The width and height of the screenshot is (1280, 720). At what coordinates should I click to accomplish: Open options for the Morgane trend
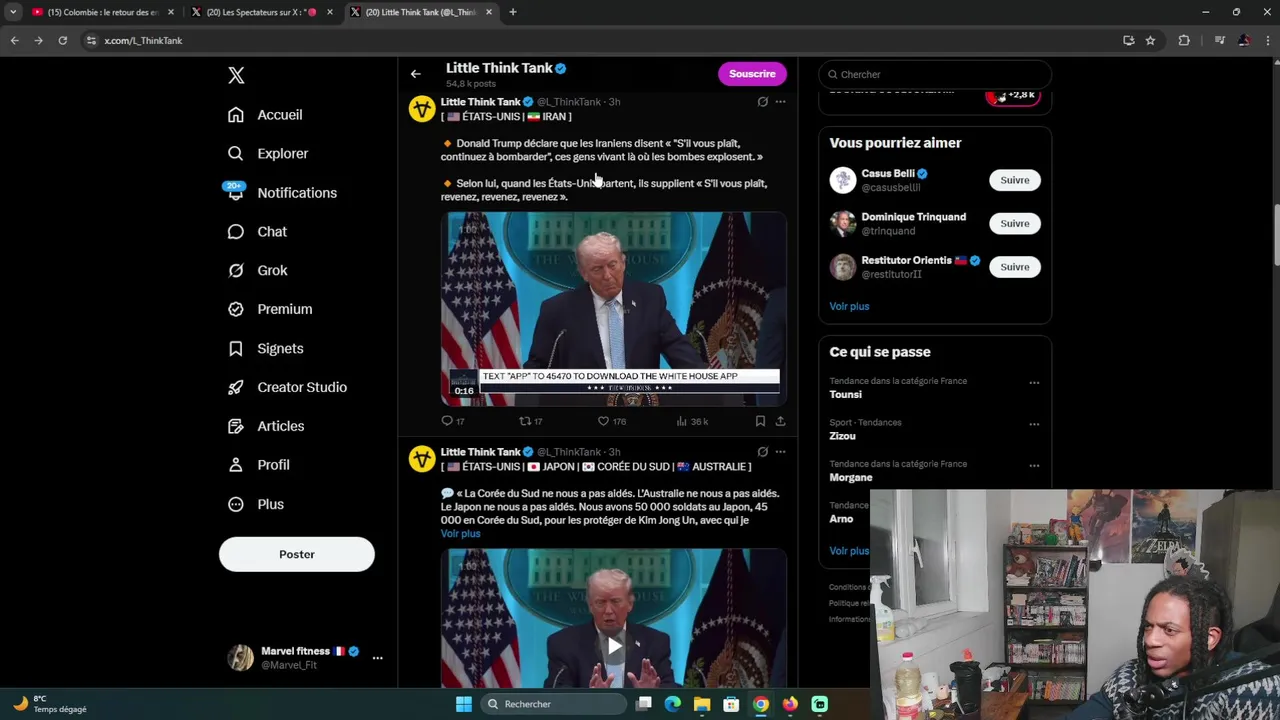tap(1034, 466)
